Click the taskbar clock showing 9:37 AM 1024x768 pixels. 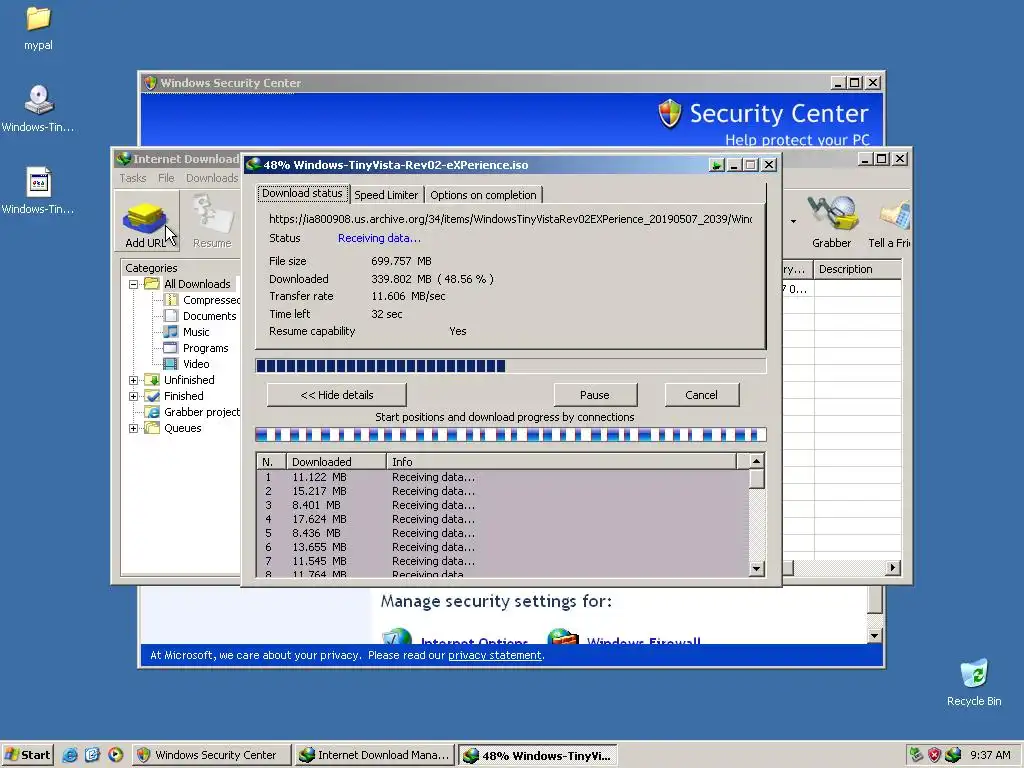click(x=990, y=755)
